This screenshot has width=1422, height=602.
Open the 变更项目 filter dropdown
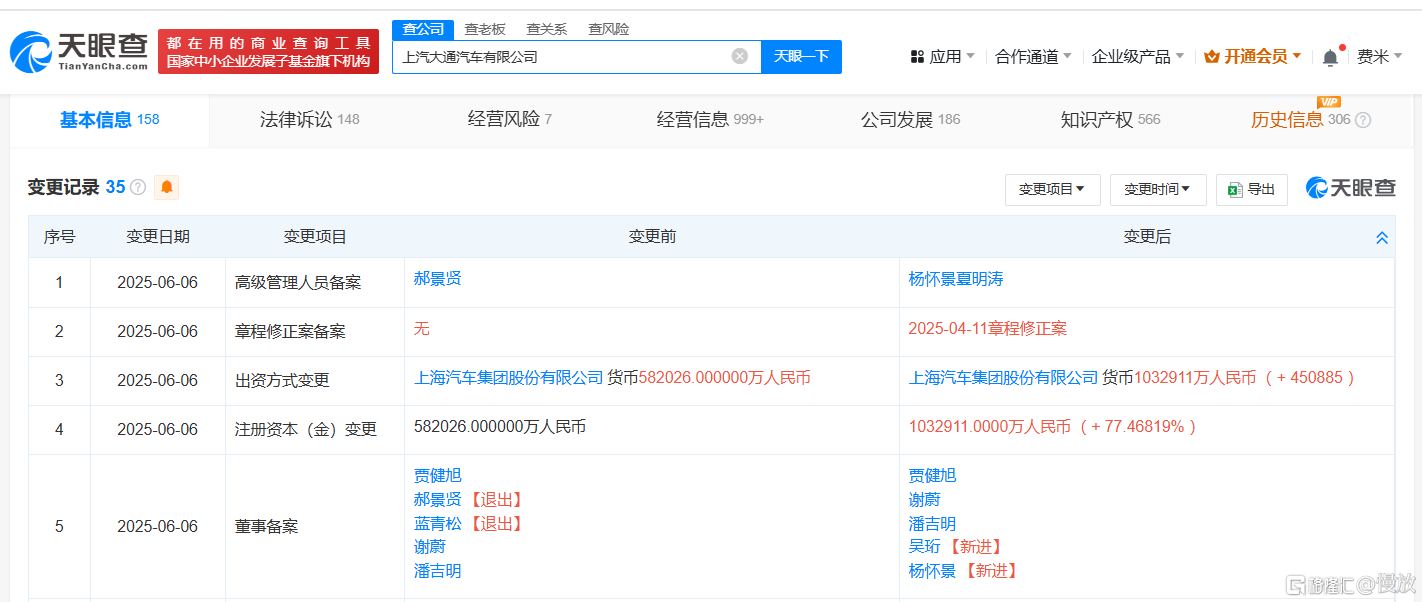(x=1052, y=189)
